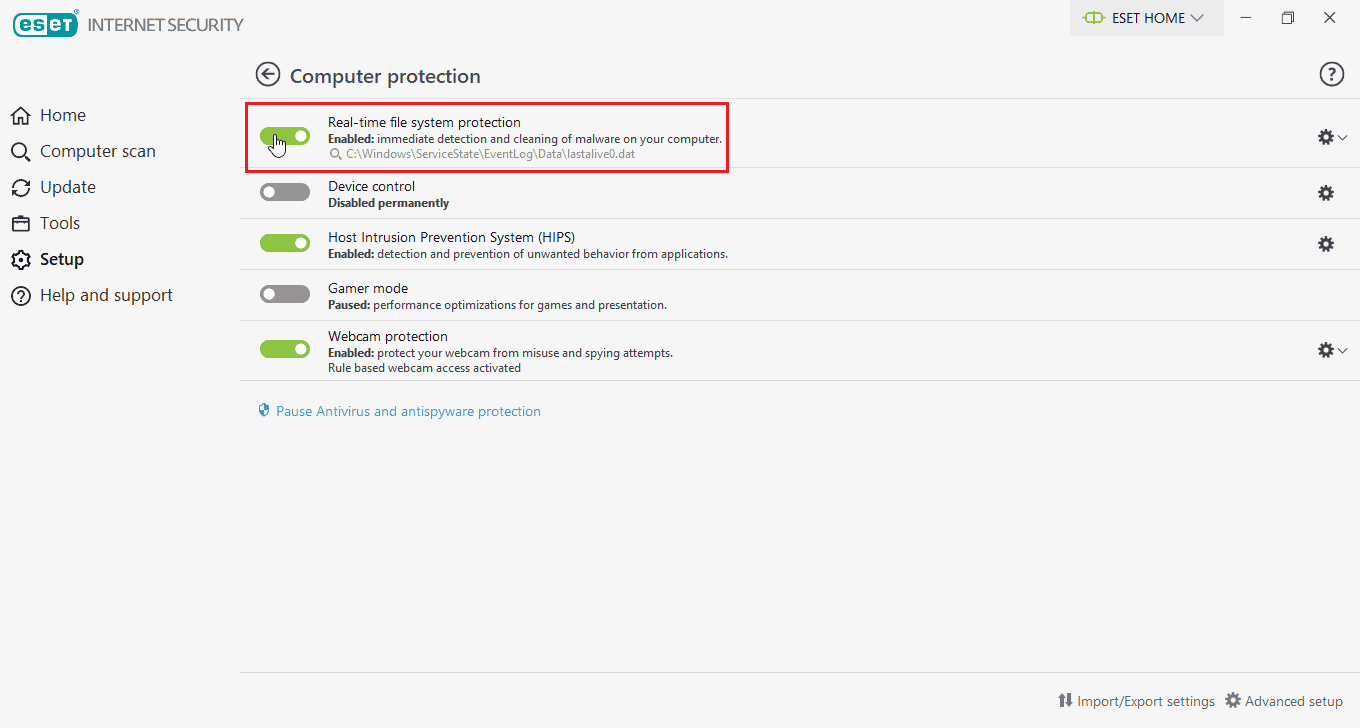The image size is (1360, 728).
Task: Open HIPS settings gear icon
Action: coord(1326,244)
